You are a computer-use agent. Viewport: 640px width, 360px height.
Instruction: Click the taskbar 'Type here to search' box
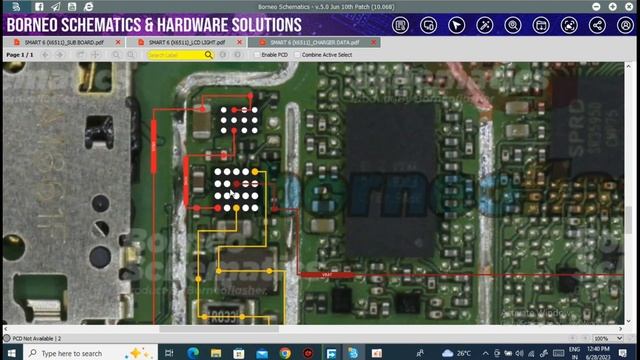point(90,353)
